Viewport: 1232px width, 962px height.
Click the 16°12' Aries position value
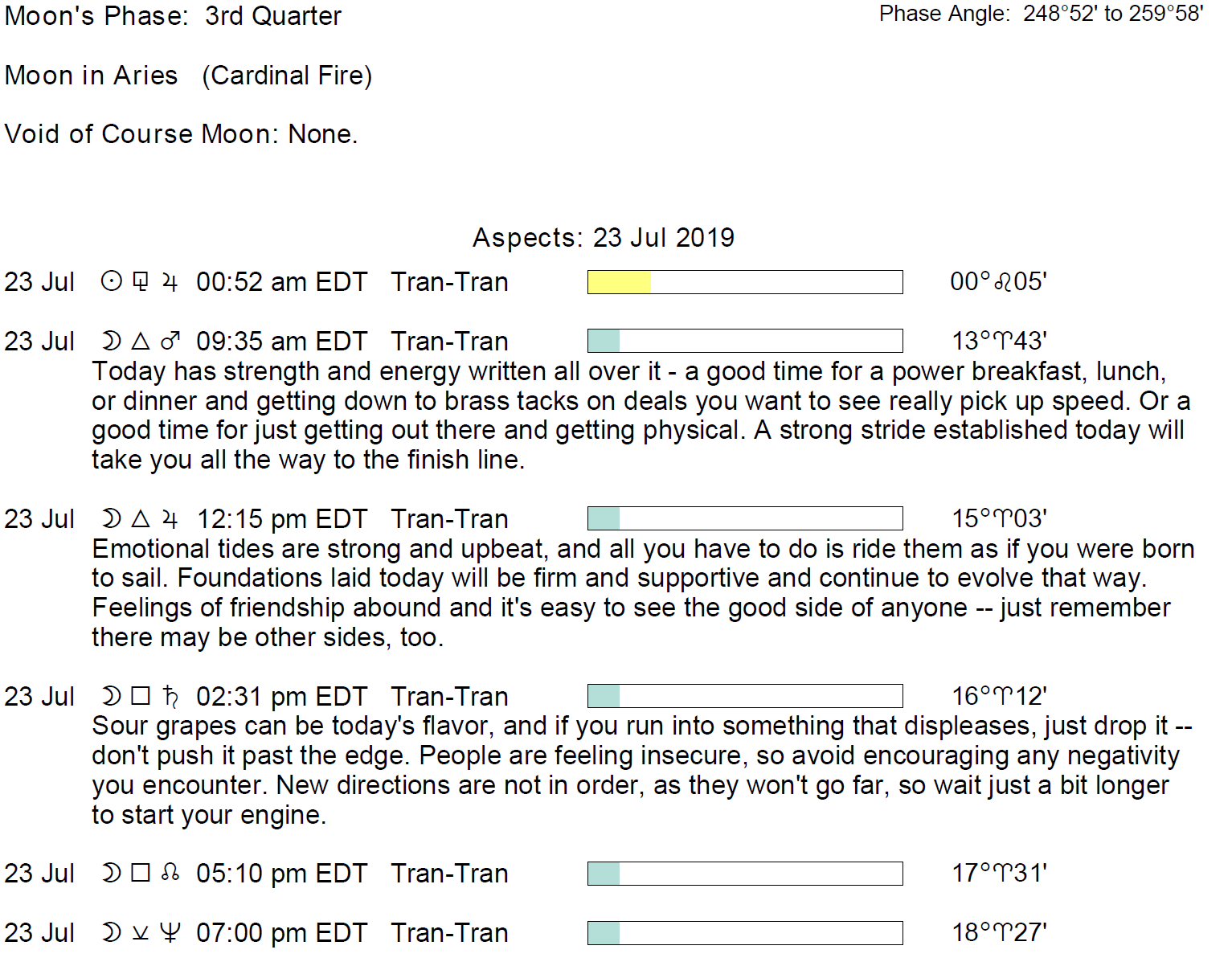pos(999,697)
